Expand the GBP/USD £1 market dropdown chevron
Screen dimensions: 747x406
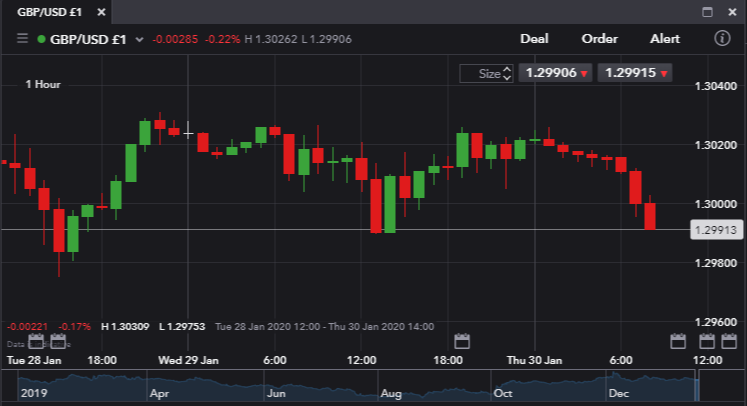point(139,40)
